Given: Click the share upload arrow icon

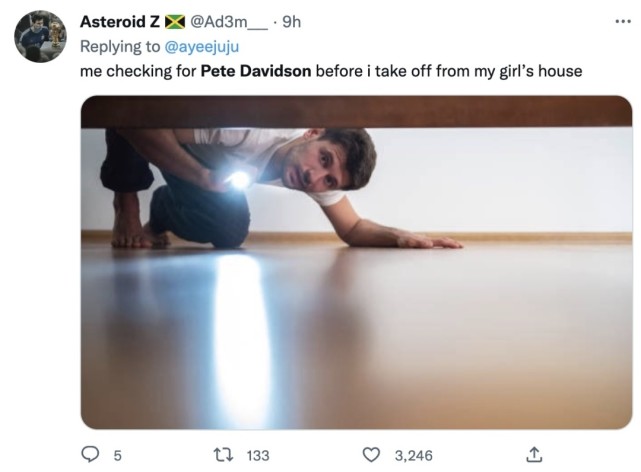Looking at the screenshot, I should [x=533, y=455].
